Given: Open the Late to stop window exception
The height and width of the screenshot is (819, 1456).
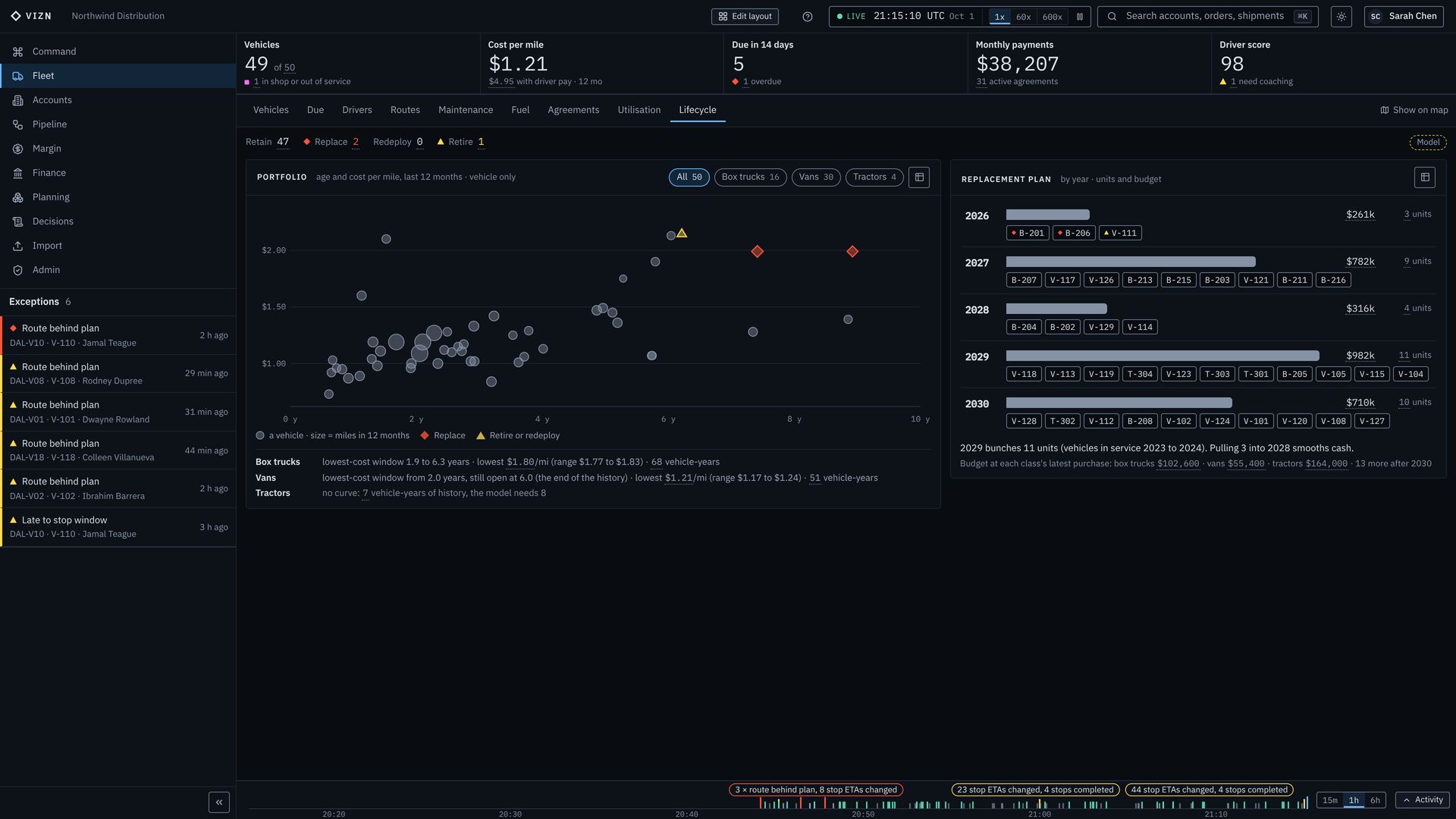Looking at the screenshot, I should pos(118,527).
